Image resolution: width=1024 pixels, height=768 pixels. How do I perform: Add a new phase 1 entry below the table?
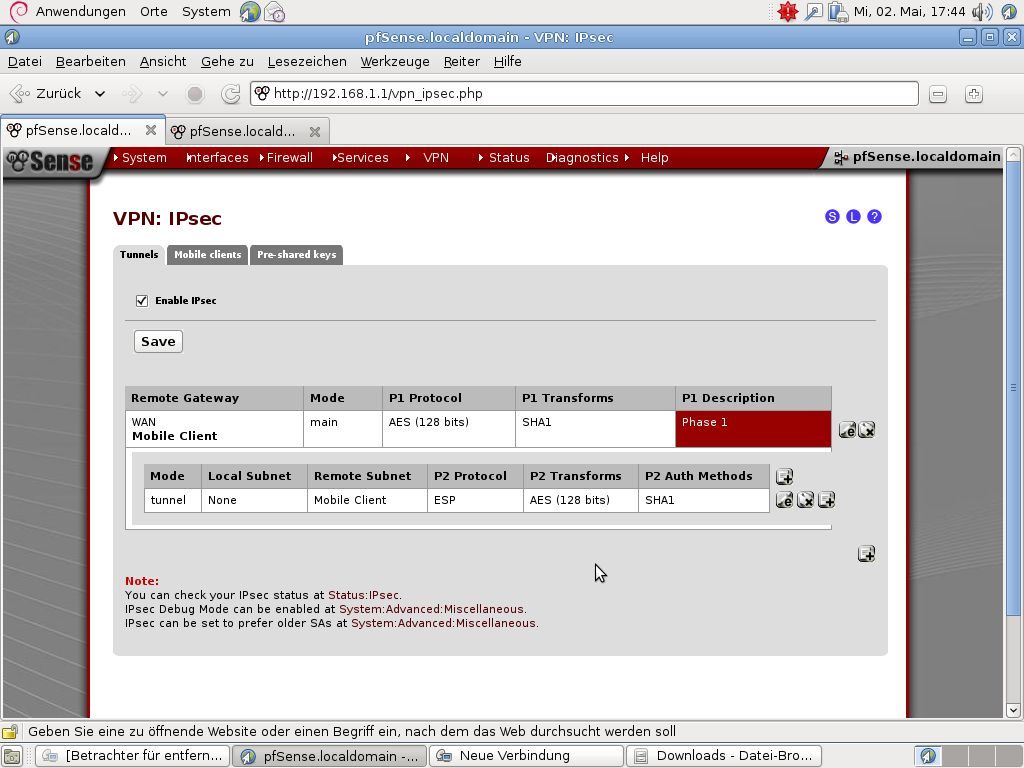click(866, 554)
